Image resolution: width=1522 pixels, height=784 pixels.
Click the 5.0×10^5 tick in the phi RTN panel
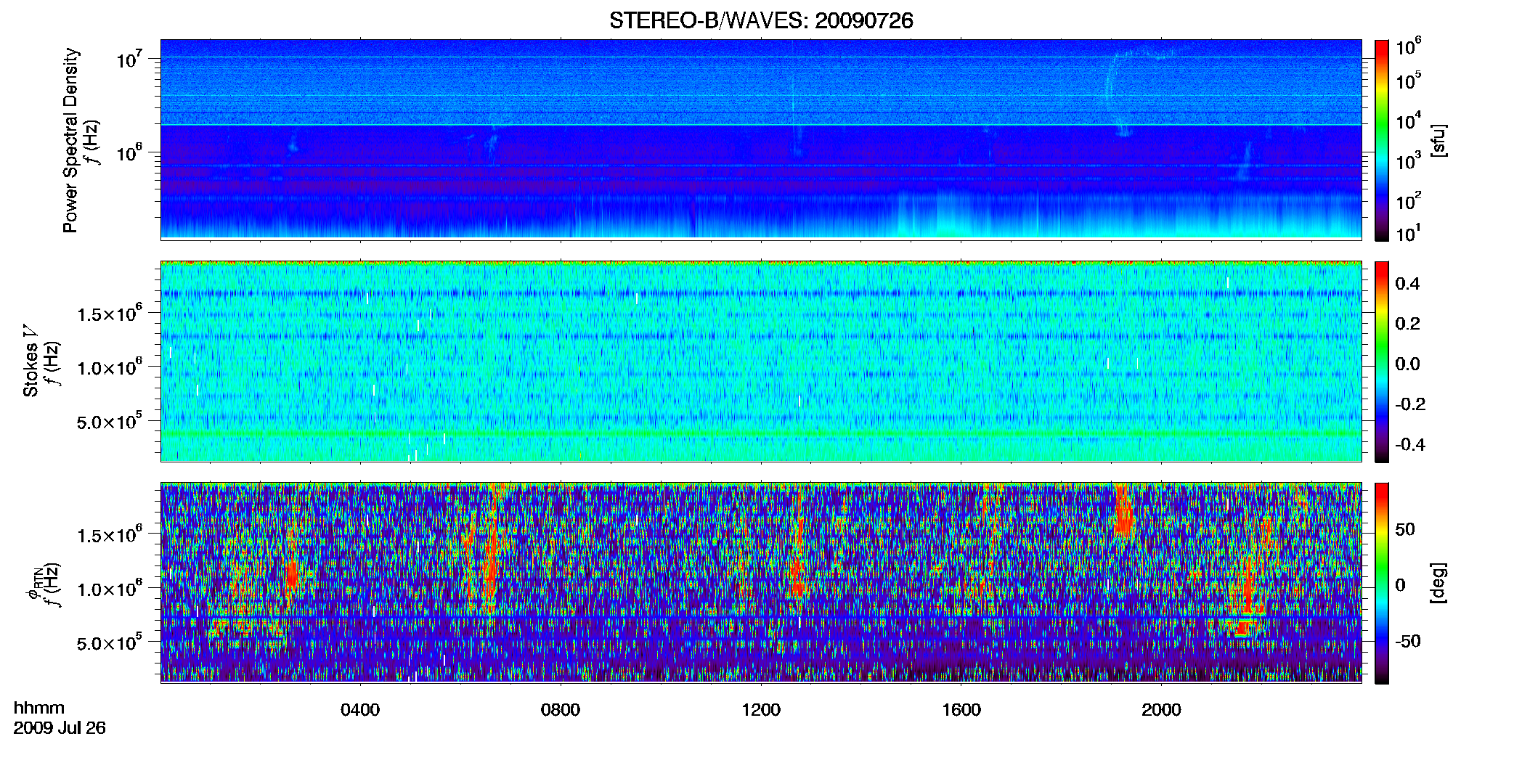[x=110, y=642]
